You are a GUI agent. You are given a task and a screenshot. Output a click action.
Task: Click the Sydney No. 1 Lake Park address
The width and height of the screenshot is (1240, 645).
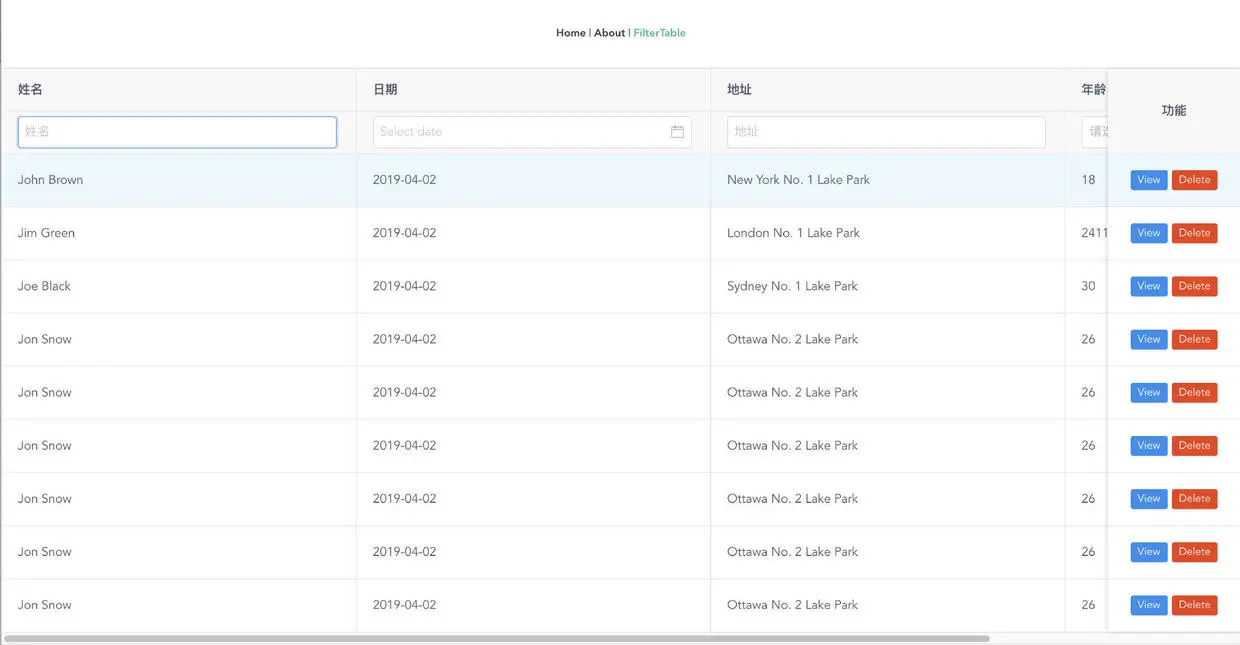click(792, 286)
